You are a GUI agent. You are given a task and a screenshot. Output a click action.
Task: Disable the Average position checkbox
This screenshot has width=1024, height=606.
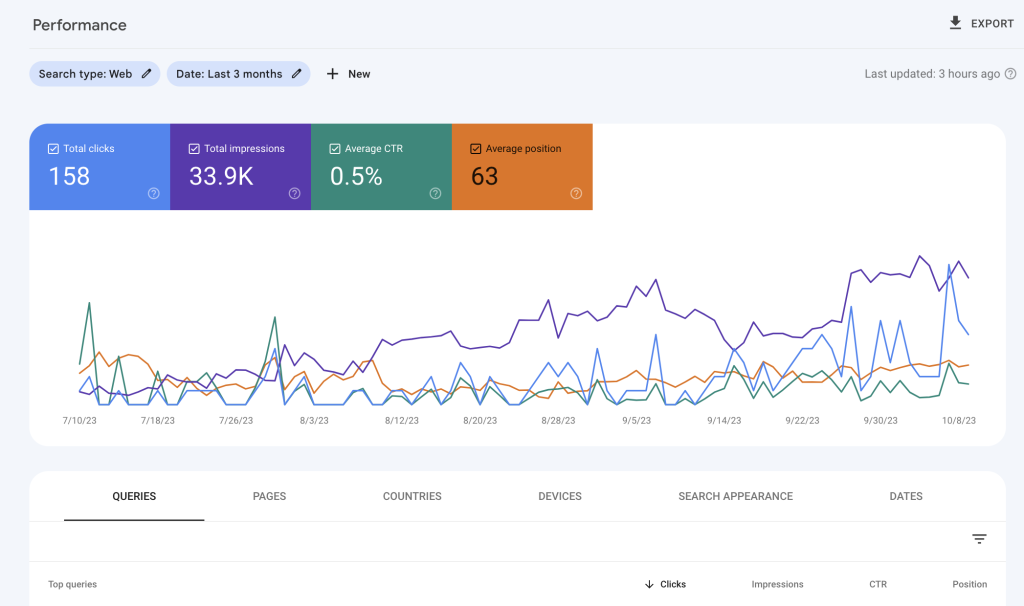475,149
